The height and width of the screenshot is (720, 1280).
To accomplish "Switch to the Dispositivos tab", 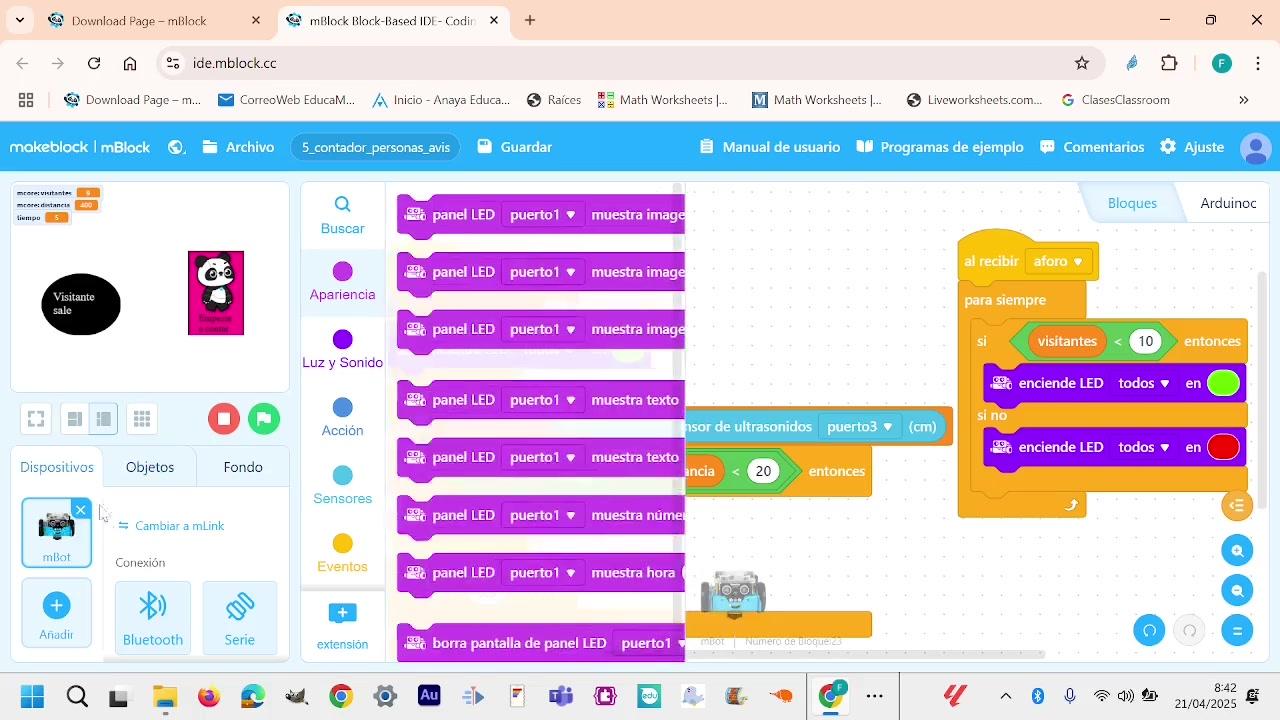I will pos(57,467).
